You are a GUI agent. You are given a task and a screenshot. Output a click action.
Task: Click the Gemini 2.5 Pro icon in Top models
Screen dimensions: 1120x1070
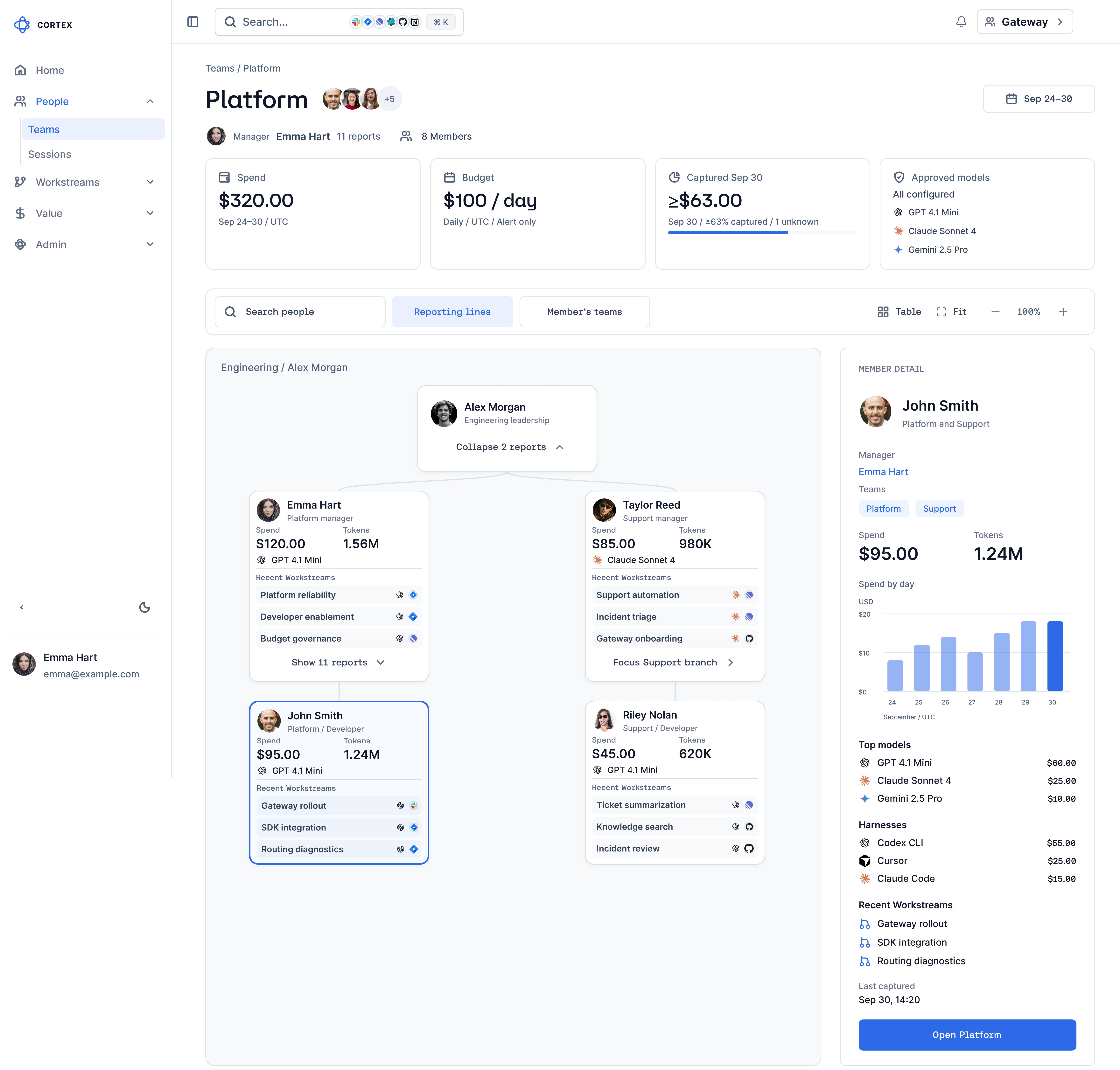click(x=865, y=798)
